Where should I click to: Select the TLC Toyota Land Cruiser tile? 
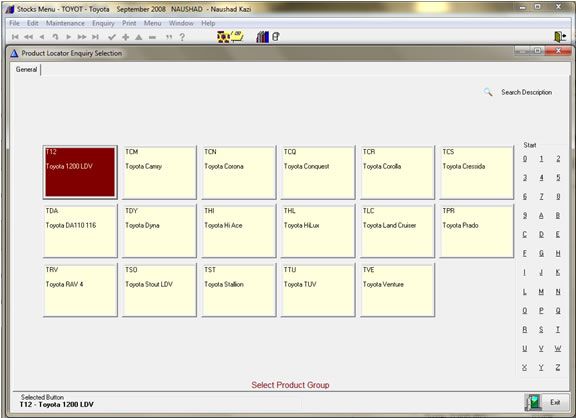[397, 231]
